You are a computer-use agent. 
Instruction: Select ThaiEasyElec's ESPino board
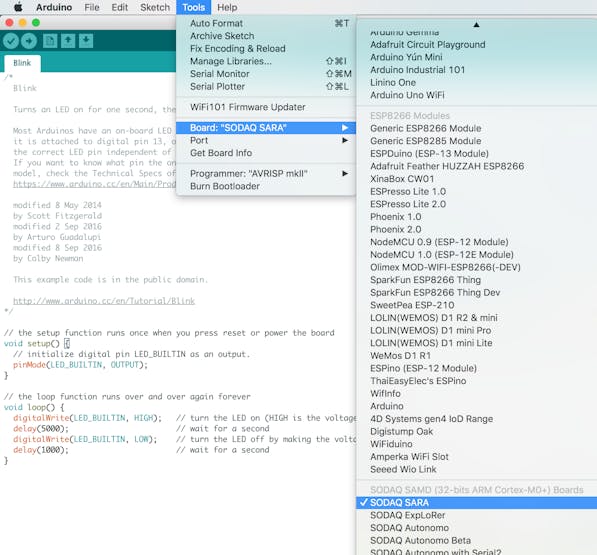pyautogui.click(x=477, y=381)
